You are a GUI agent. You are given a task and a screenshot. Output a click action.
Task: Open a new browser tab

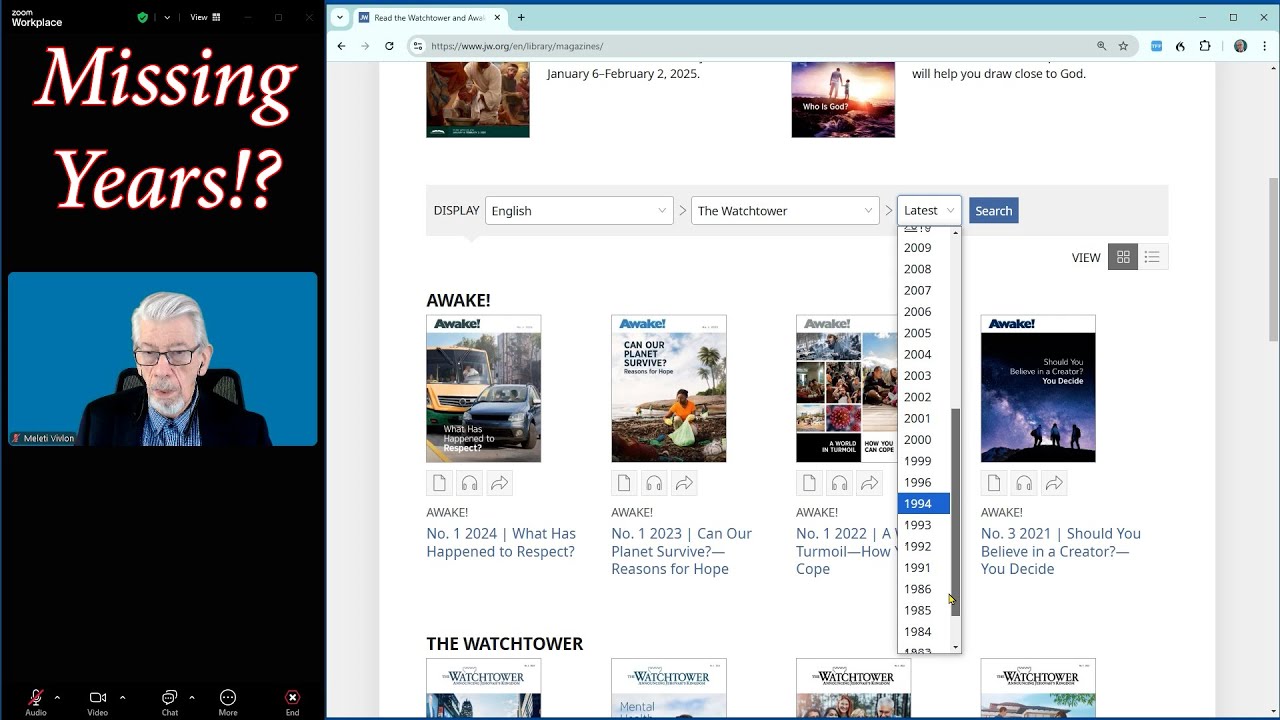tap(521, 17)
